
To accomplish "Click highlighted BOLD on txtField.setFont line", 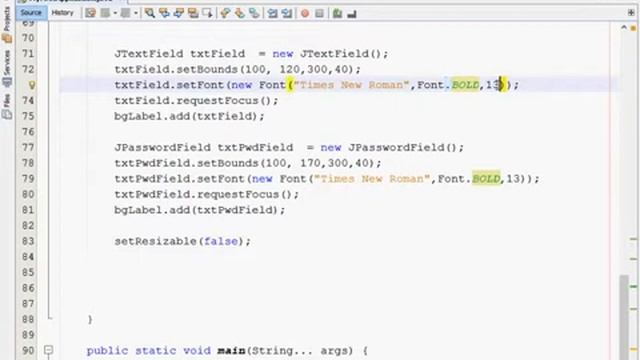I will [465, 85].
